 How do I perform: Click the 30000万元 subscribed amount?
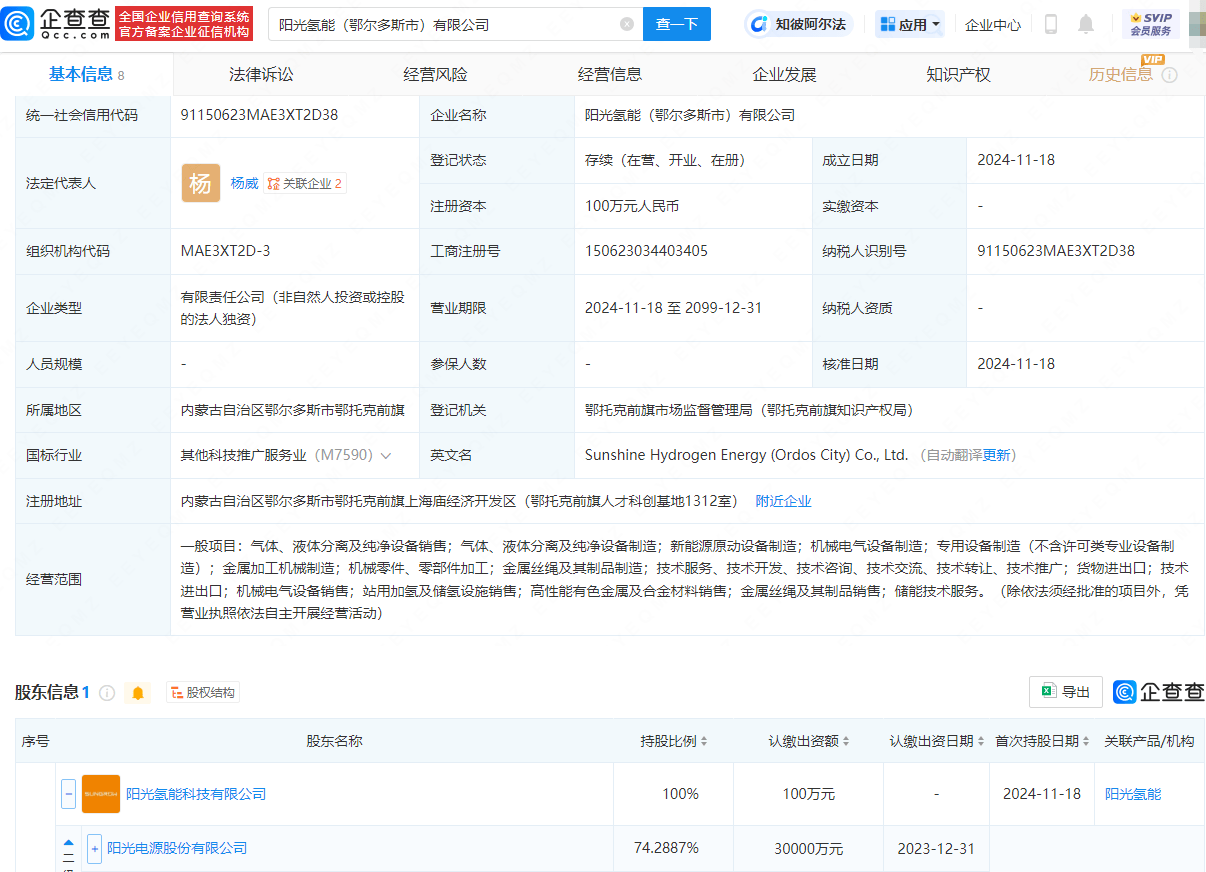click(x=809, y=849)
